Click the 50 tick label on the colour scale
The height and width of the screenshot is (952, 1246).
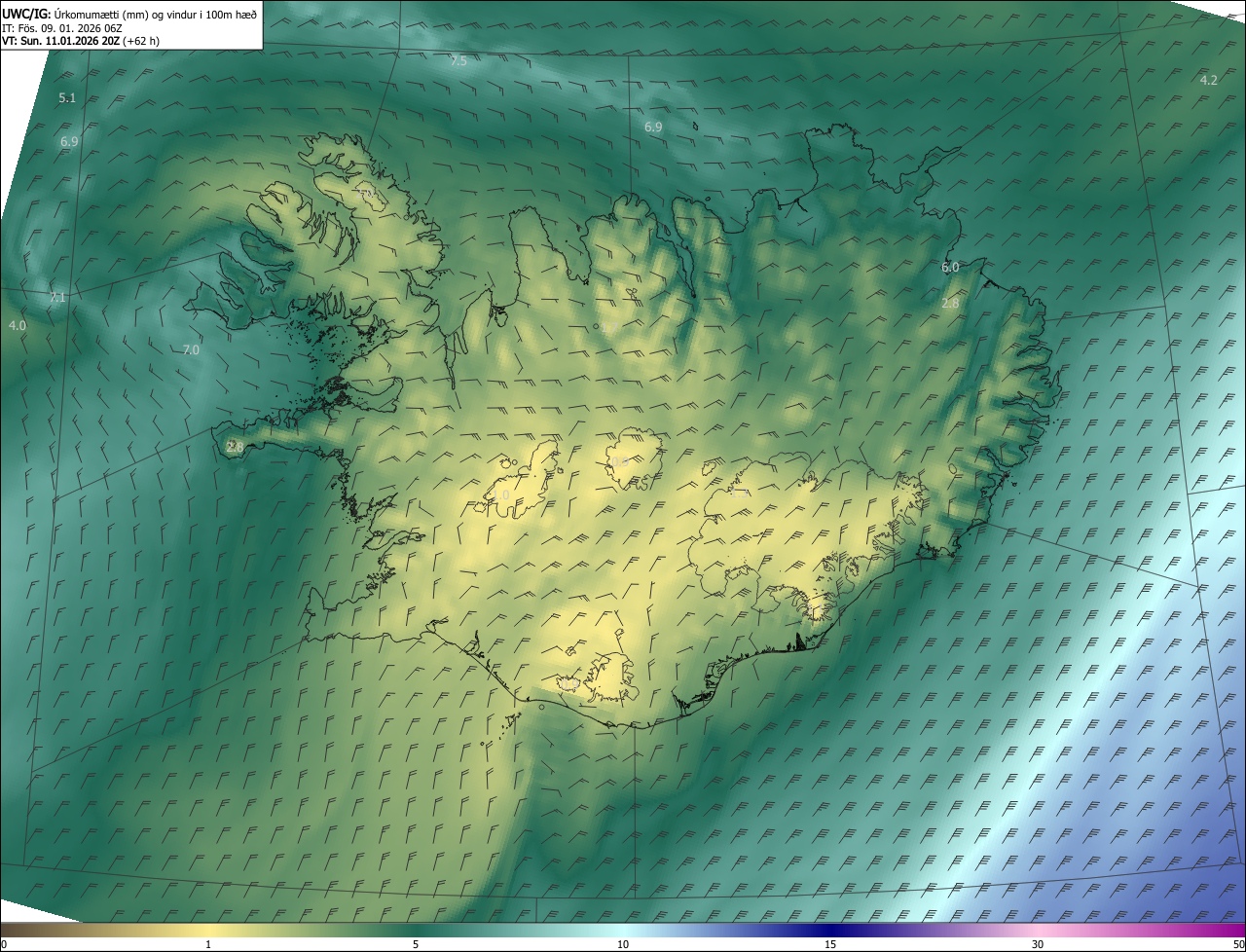pos(1238,945)
